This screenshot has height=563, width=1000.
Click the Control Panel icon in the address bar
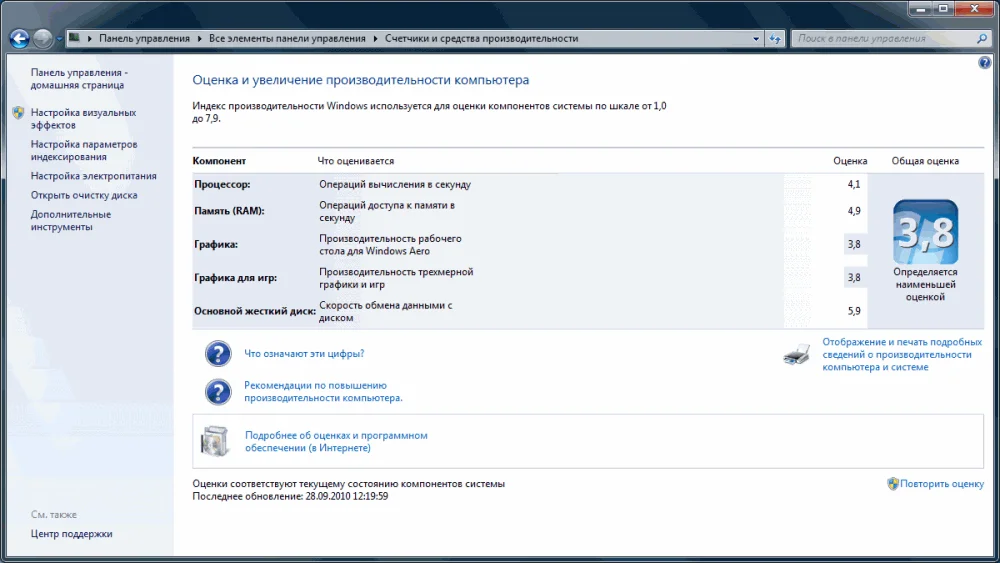click(75, 38)
